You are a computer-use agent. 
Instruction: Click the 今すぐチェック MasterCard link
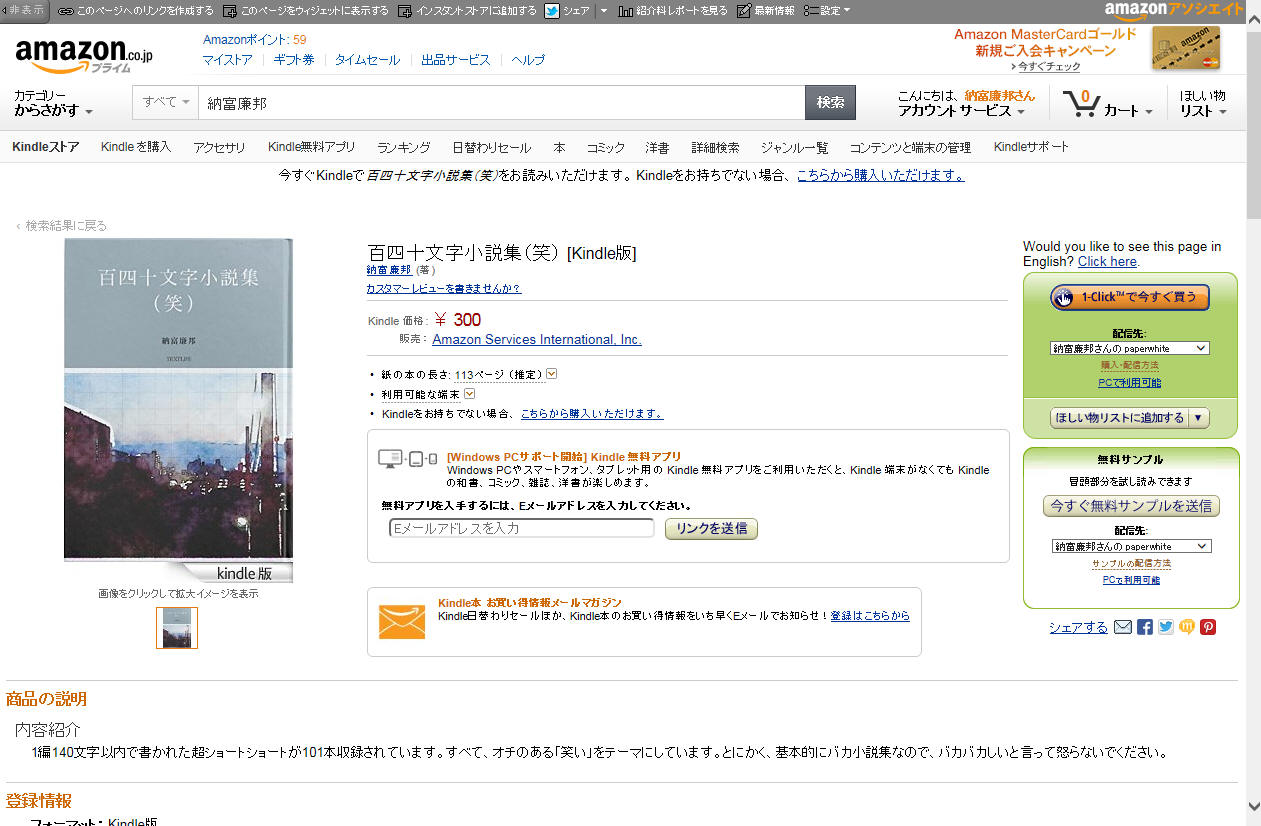click(x=1047, y=67)
